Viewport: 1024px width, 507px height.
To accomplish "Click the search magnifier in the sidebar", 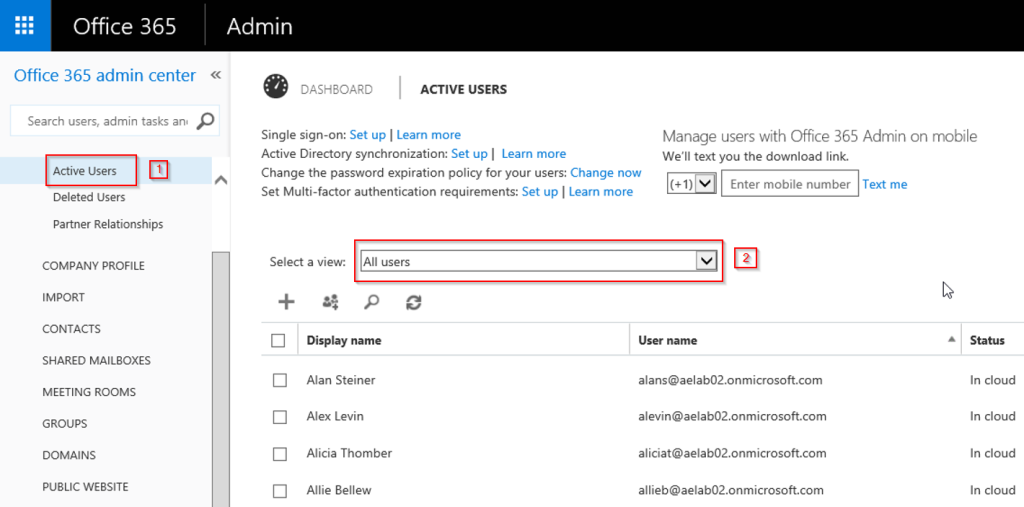I will click(205, 121).
